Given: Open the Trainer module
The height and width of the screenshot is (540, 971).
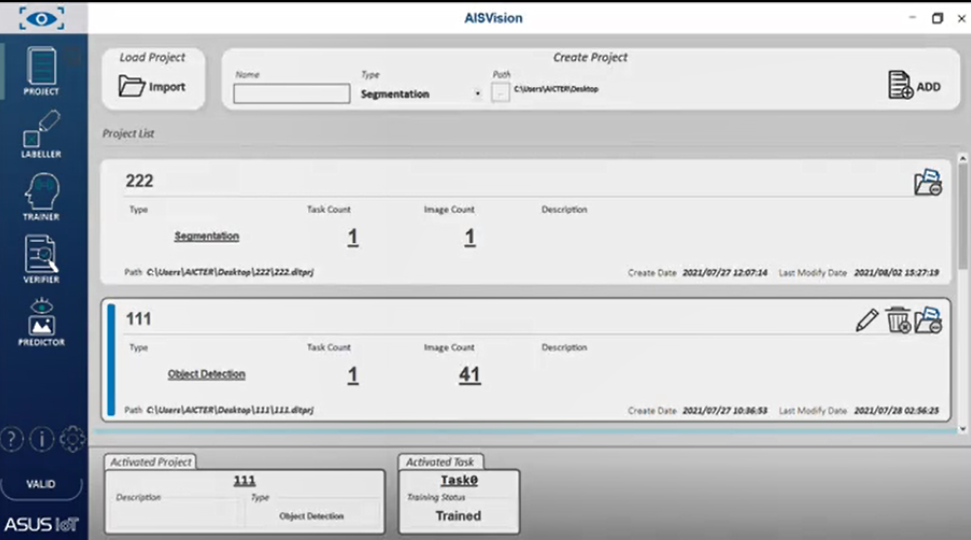Looking at the screenshot, I should point(41,196).
